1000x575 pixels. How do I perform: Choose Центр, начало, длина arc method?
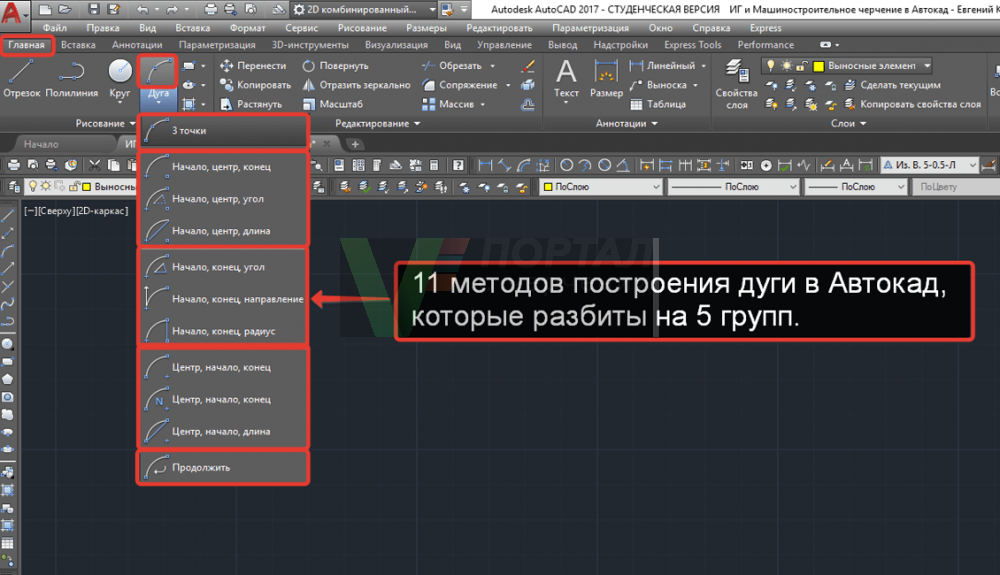click(x=223, y=432)
